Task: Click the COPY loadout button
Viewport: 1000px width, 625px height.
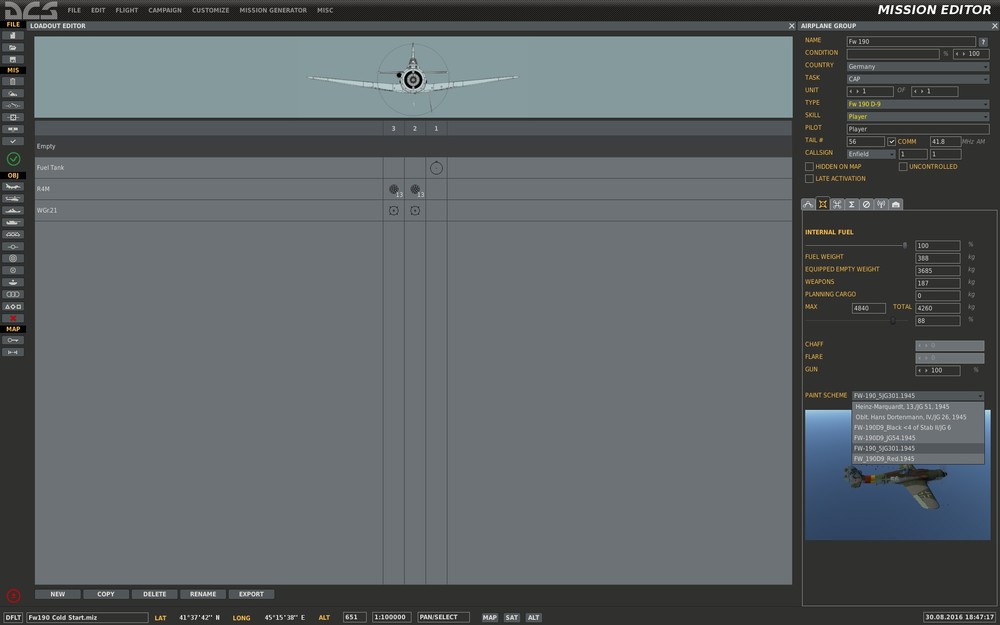Action: click(x=106, y=594)
